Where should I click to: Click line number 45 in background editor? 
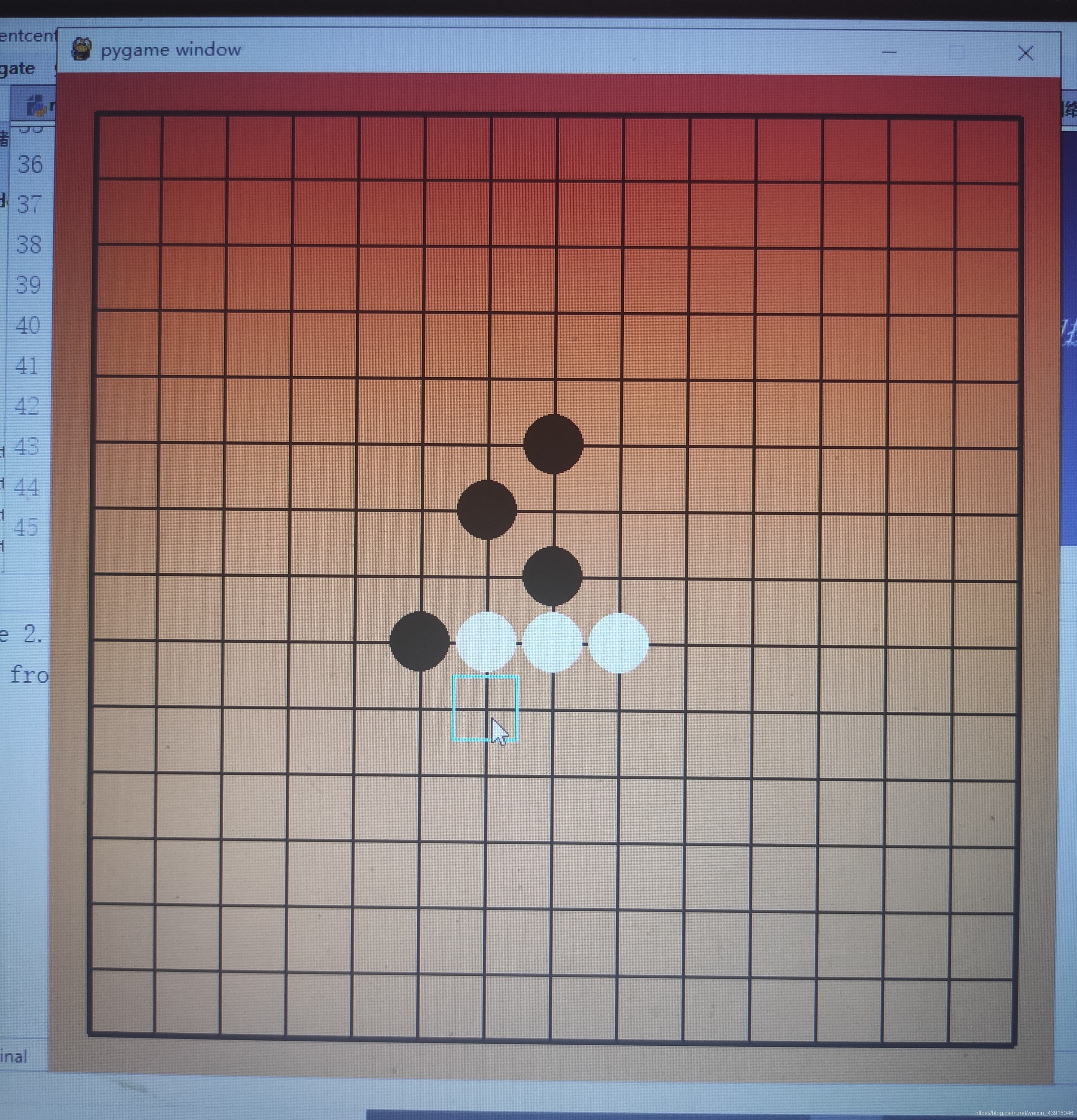[x=26, y=527]
